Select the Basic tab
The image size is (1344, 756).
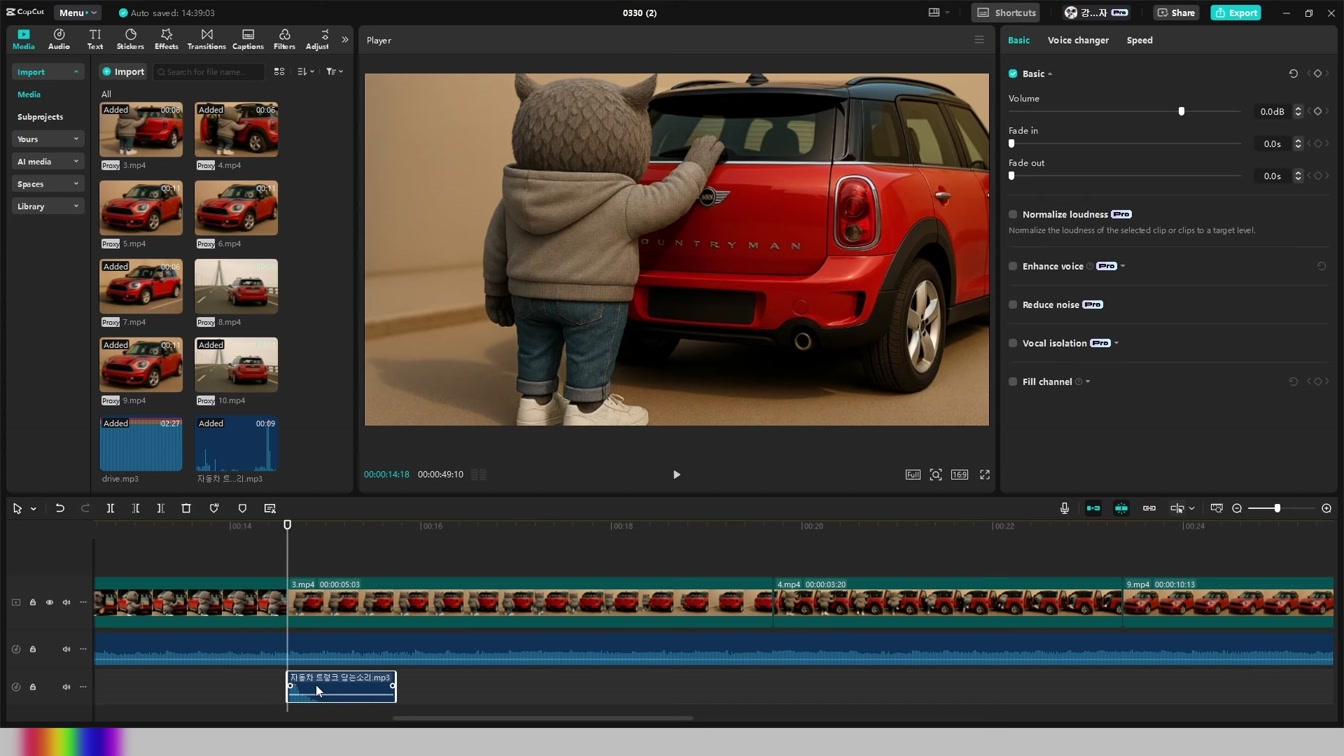[1018, 40]
